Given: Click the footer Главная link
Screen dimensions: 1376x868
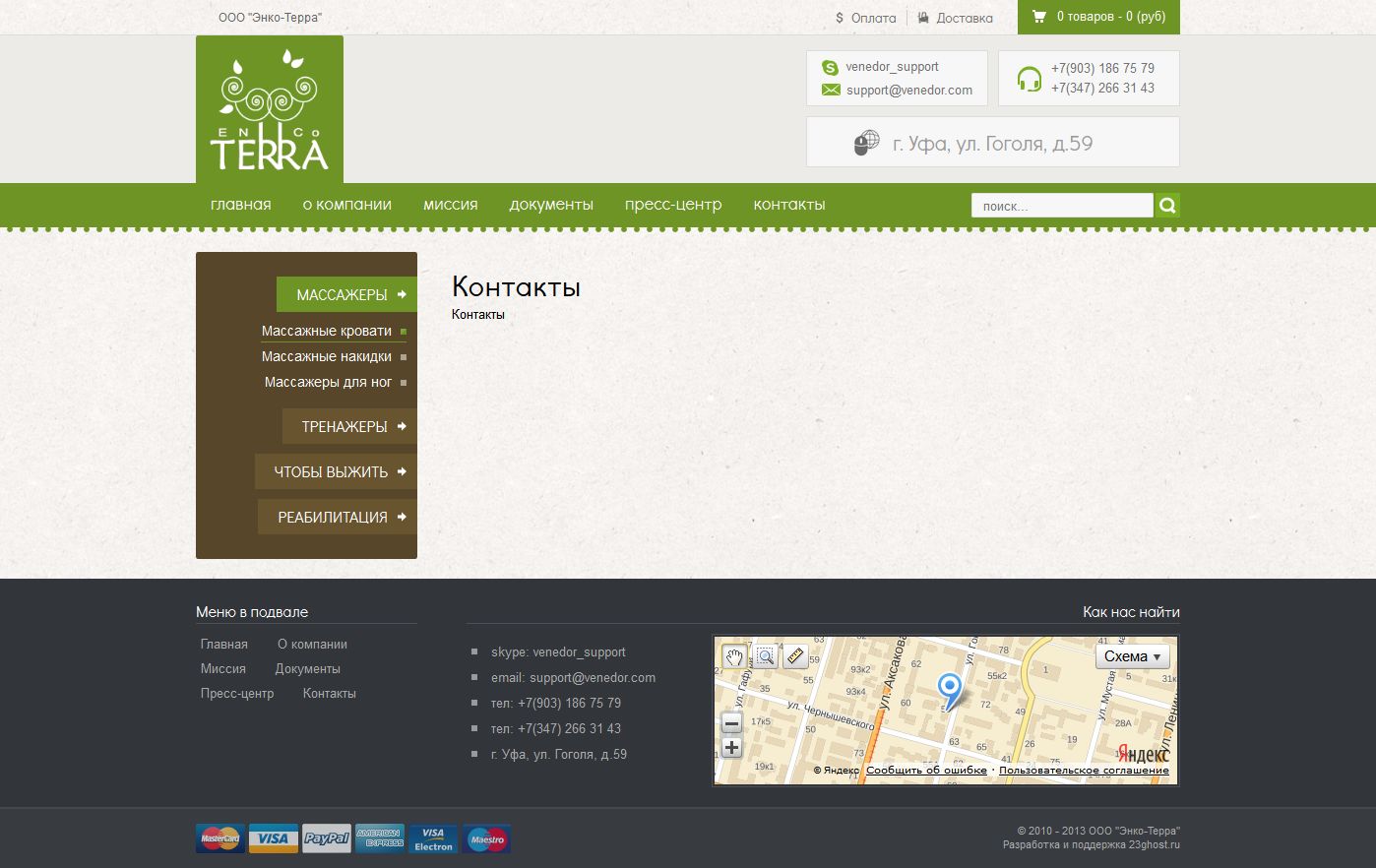Looking at the screenshot, I should click(x=224, y=644).
